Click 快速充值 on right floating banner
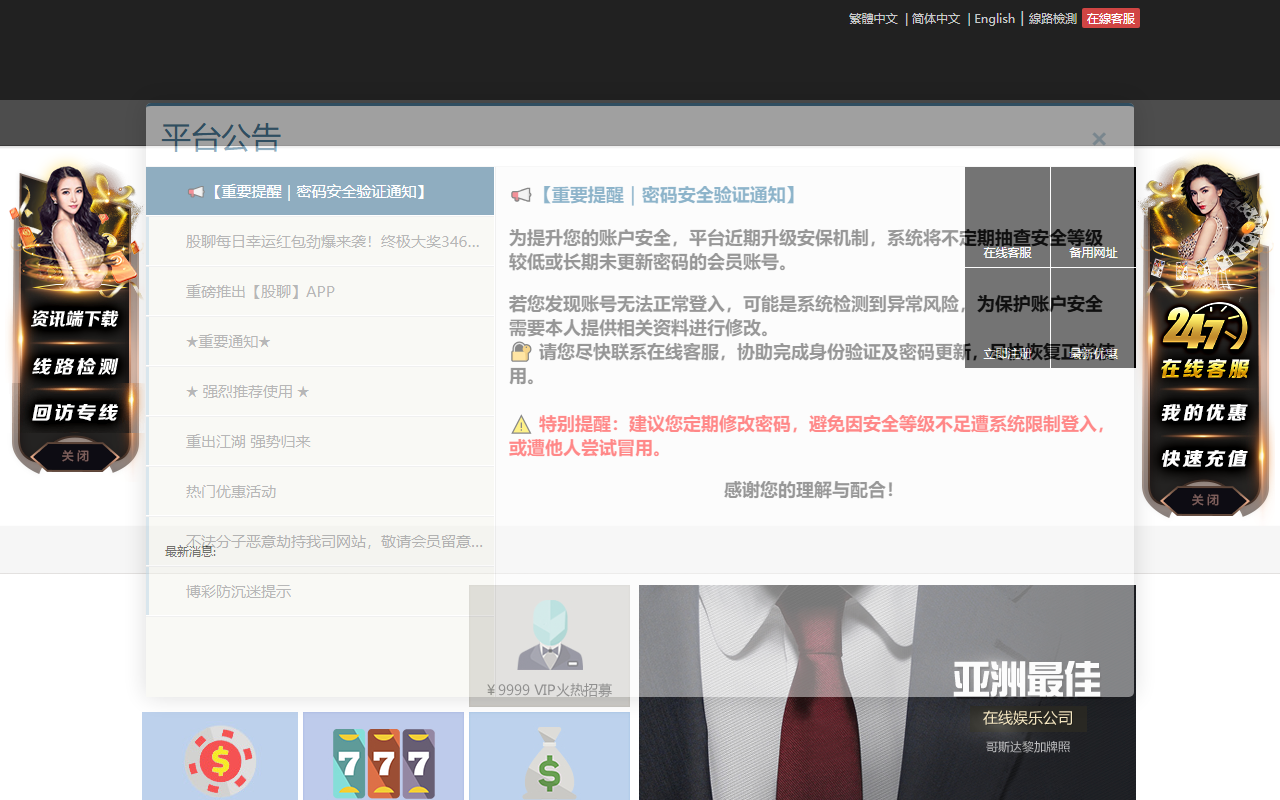Screen dimensions: 1280x800 (1205, 458)
